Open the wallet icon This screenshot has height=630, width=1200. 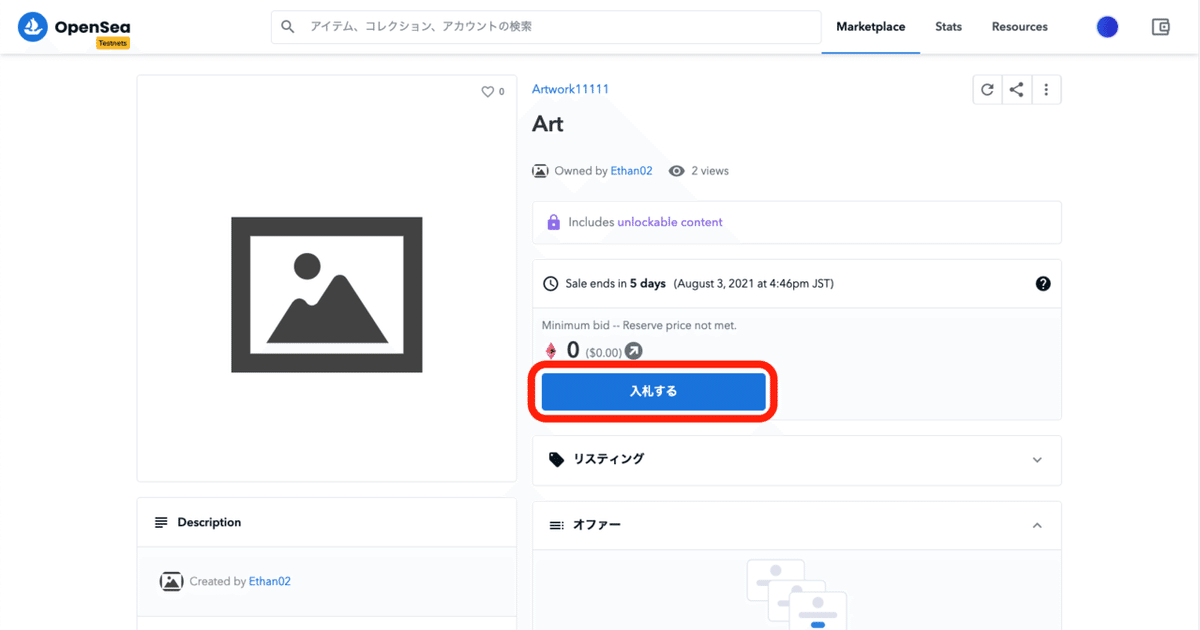click(1161, 27)
